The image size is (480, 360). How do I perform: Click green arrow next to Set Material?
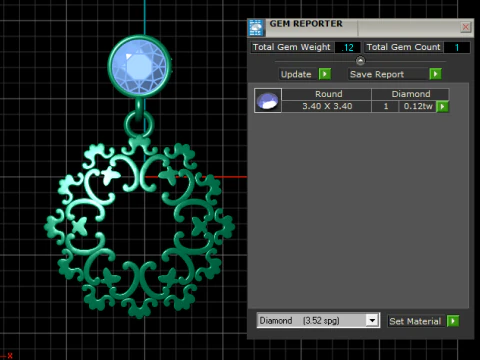pyautogui.click(x=453, y=321)
